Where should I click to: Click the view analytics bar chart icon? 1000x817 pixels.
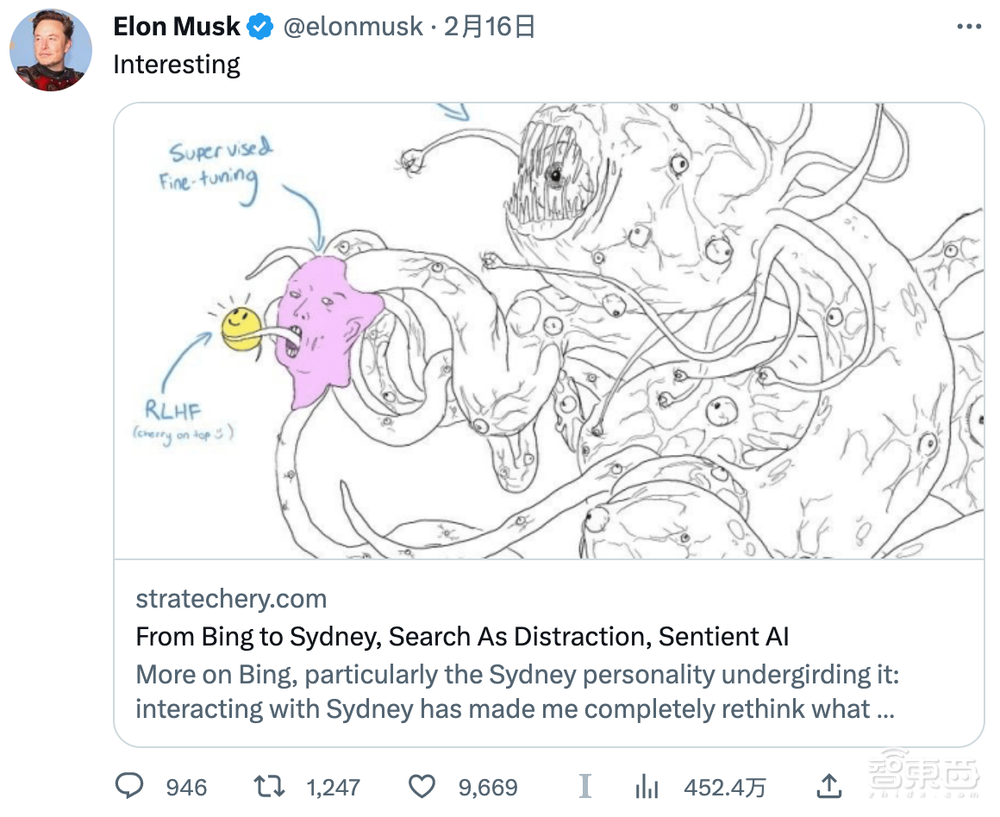click(647, 787)
